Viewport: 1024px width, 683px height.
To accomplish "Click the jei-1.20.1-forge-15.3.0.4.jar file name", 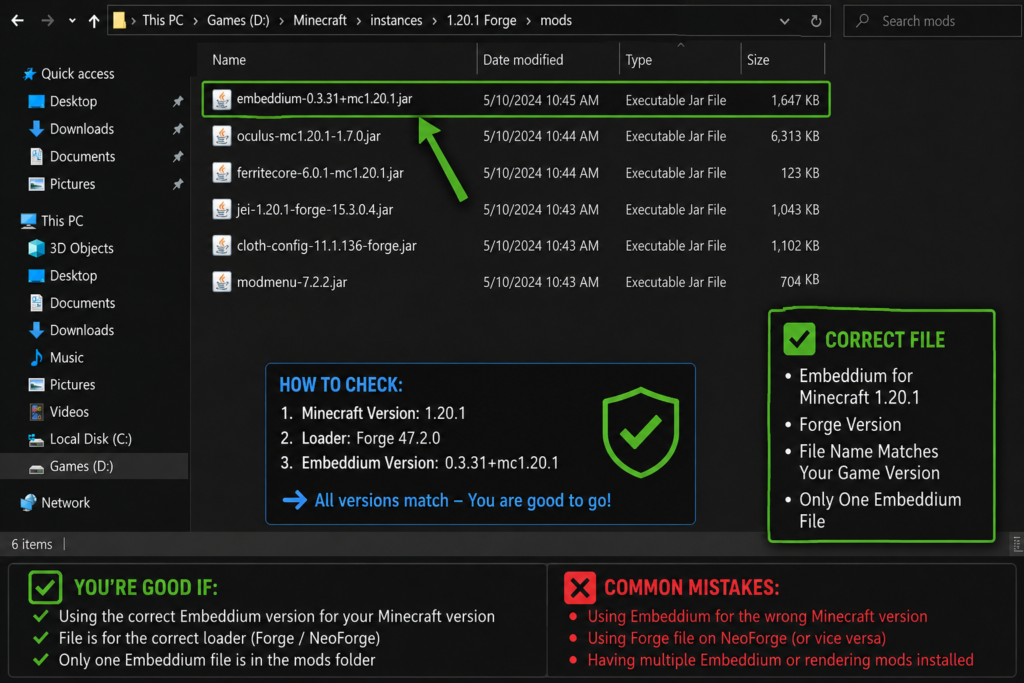I will point(315,210).
